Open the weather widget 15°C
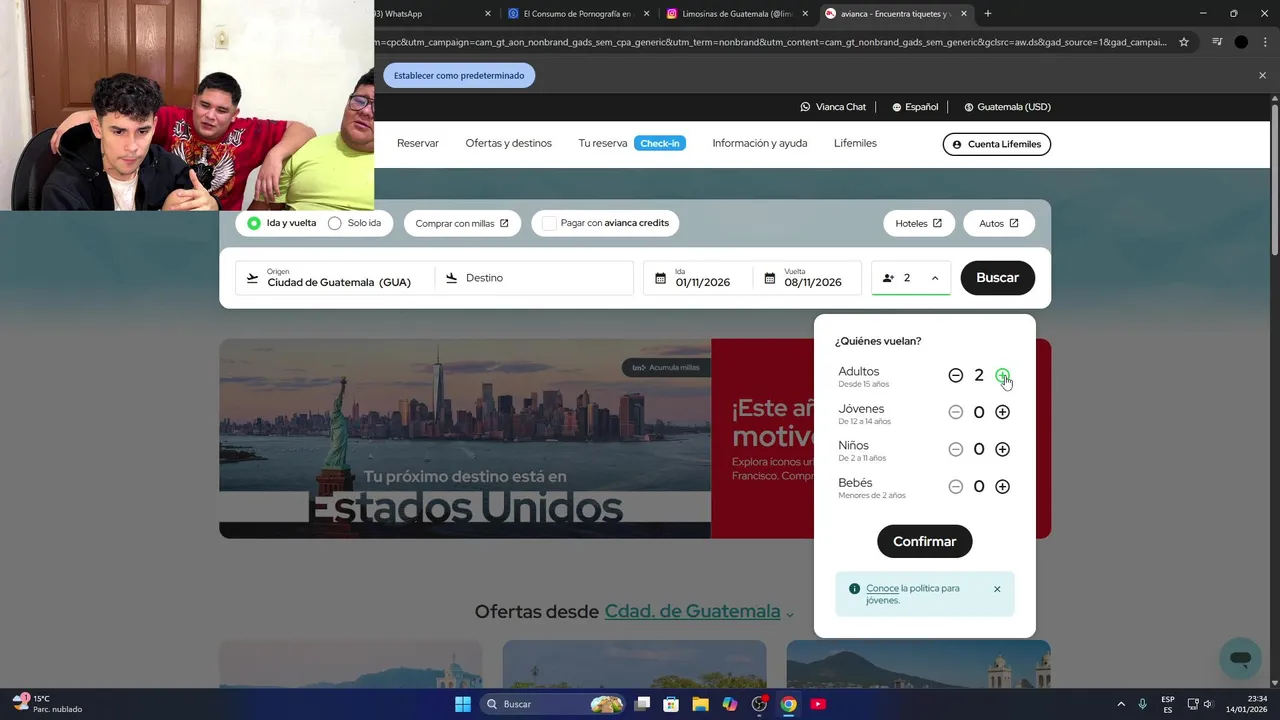Viewport: 1280px width, 720px height. (x=47, y=704)
